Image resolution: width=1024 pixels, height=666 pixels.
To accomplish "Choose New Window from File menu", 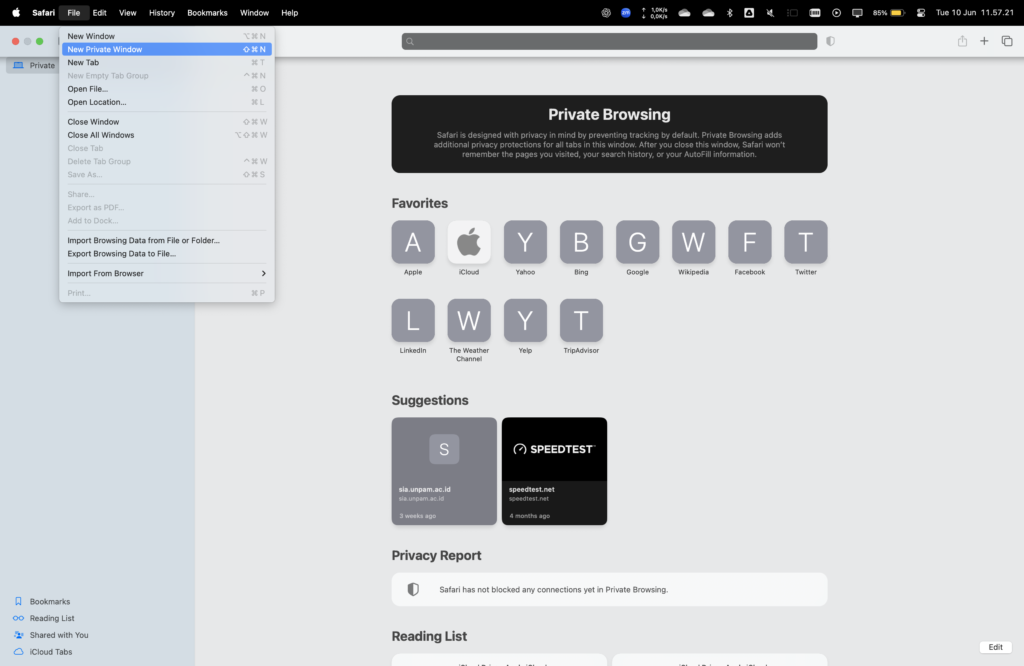I will [x=167, y=36].
